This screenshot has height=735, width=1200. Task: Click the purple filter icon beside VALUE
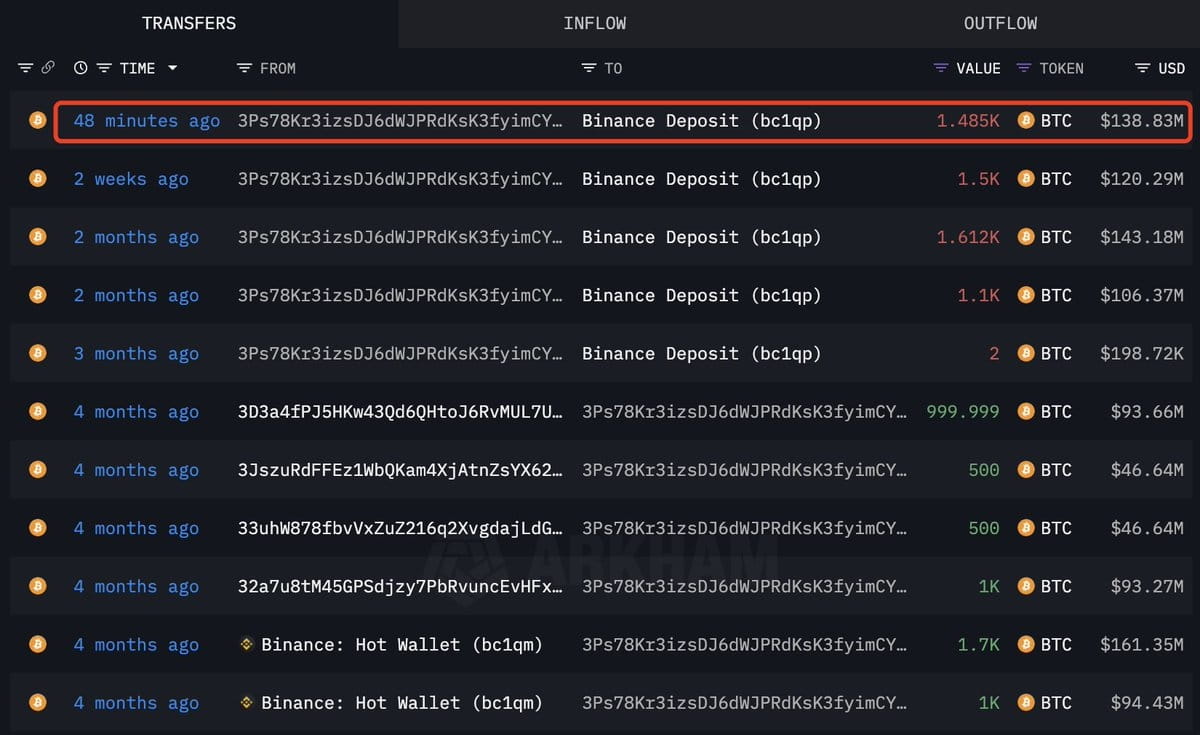[941, 68]
